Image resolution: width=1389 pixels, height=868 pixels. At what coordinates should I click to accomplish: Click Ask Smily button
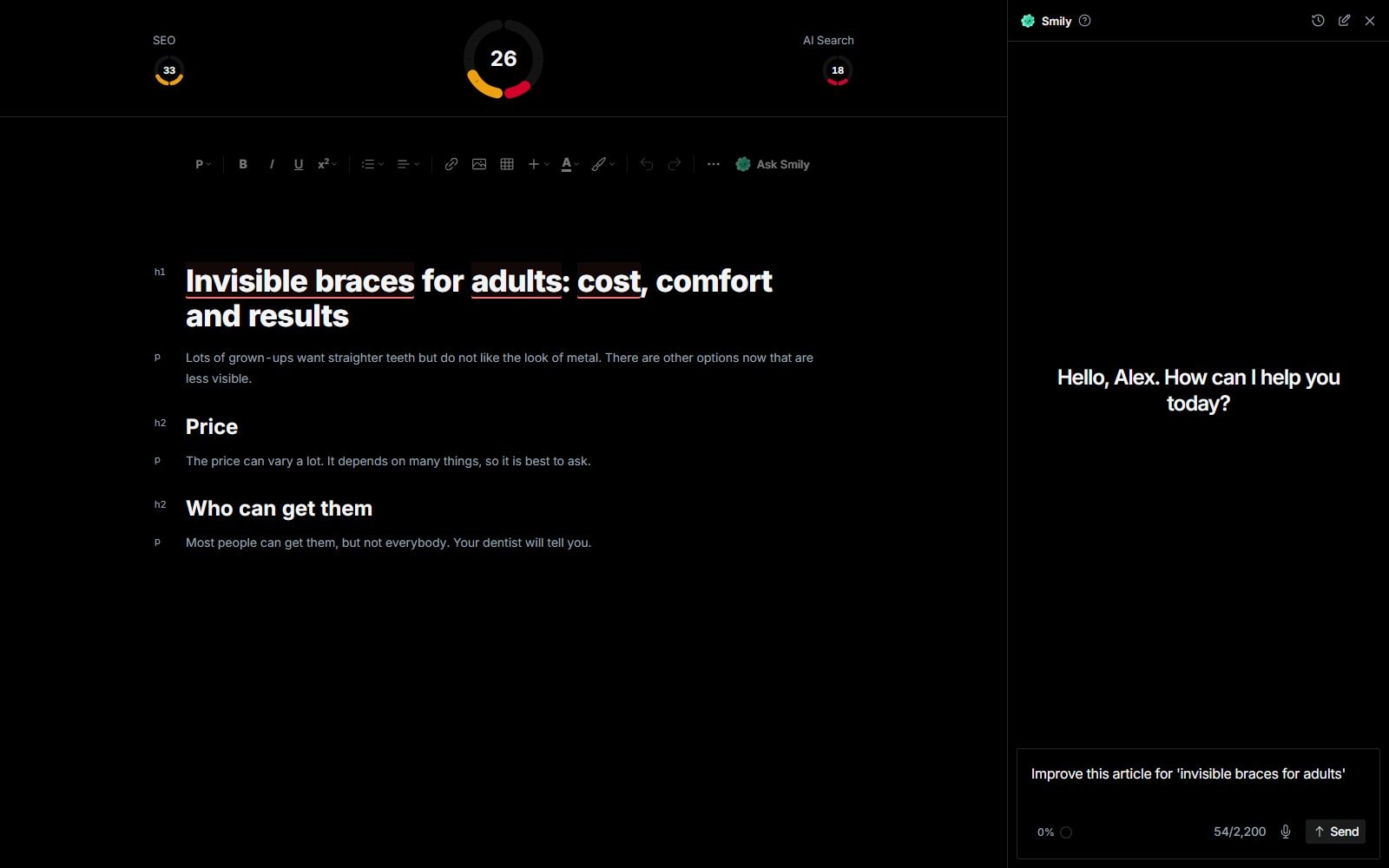click(x=773, y=164)
